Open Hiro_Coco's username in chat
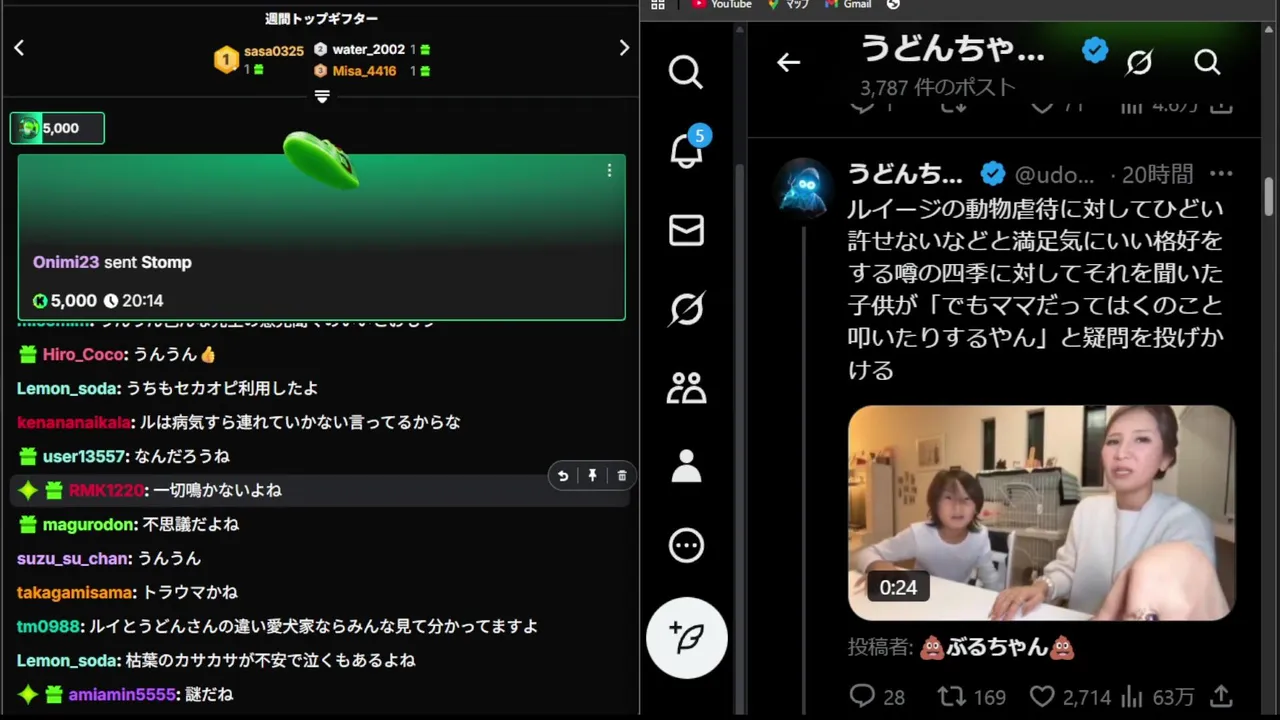This screenshot has height=720, width=1280. (83, 355)
